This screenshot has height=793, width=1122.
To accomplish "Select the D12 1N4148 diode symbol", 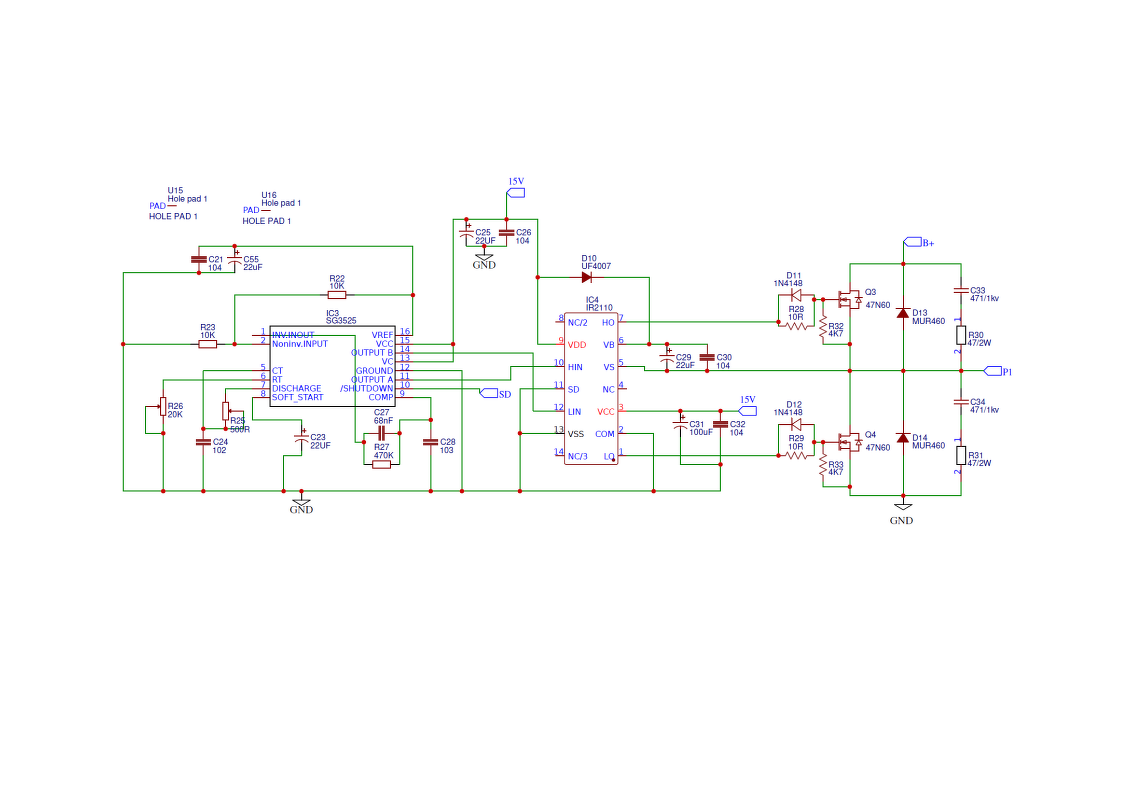I will [796, 424].
